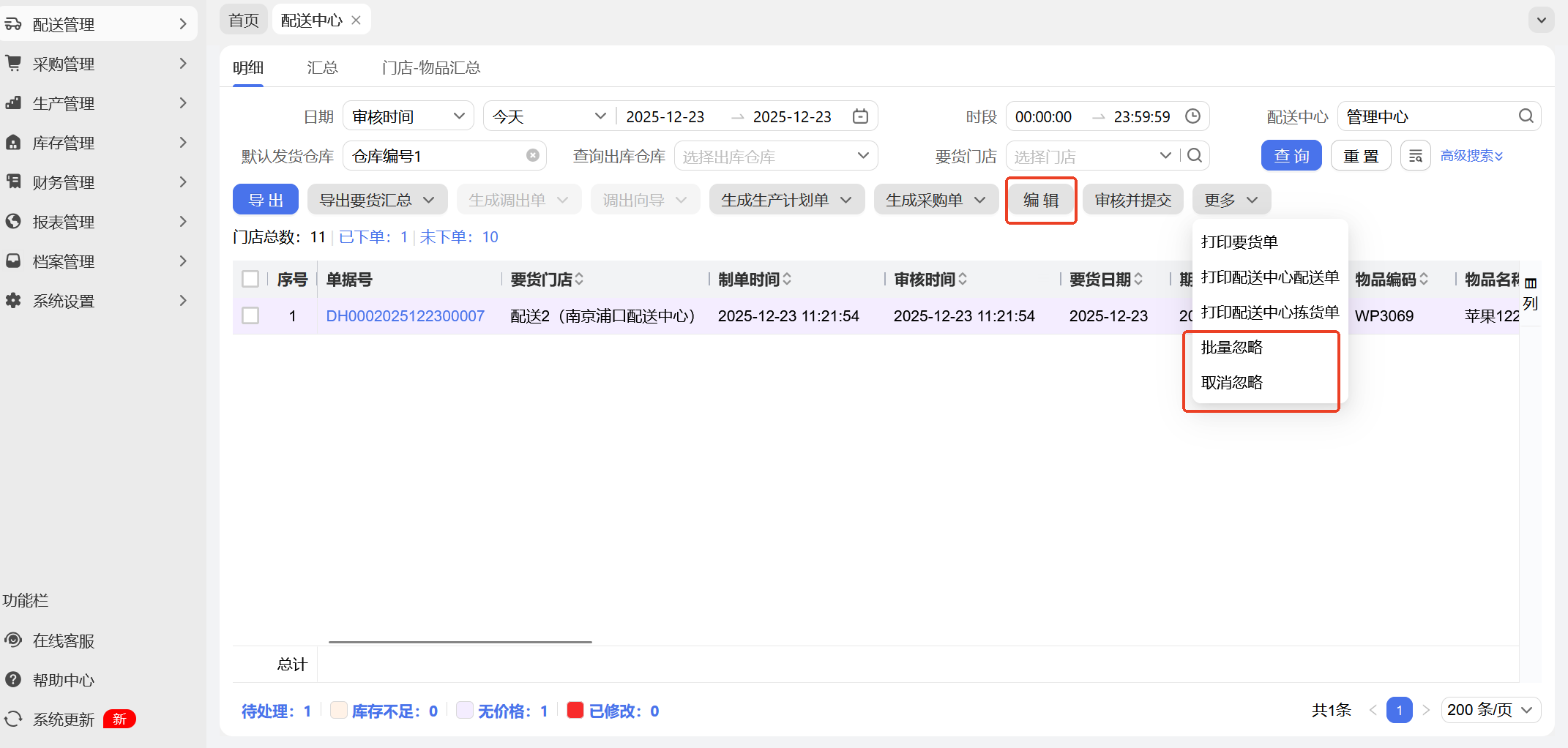Clear the 默认发货仓库 field value
1568x748 pixels.
(x=533, y=156)
